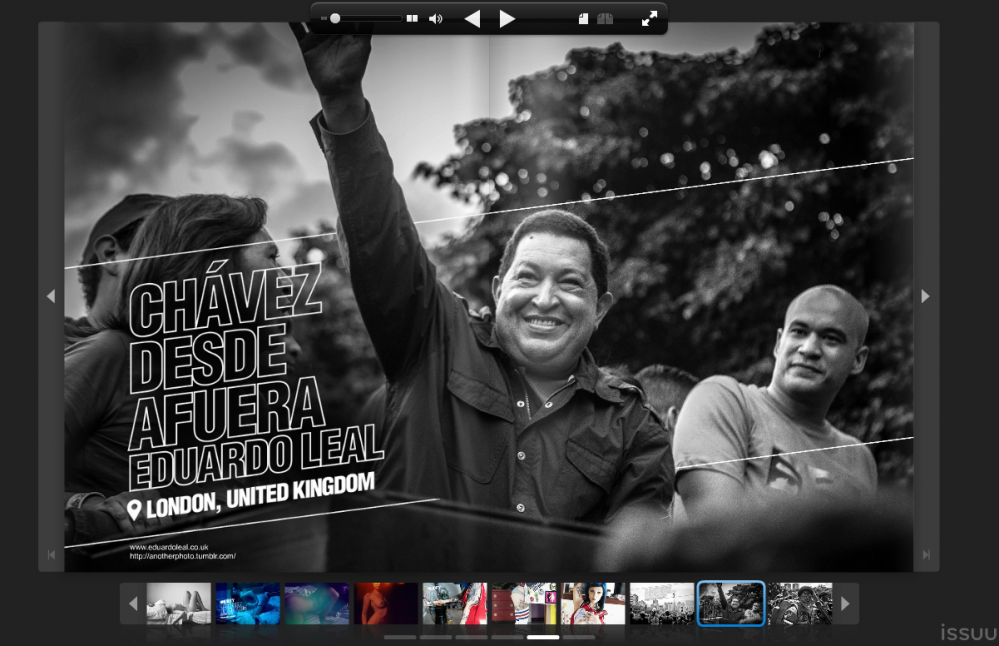Click the highlighted white section indicator bar
Viewport: 999px width, 646px height.
point(543,637)
